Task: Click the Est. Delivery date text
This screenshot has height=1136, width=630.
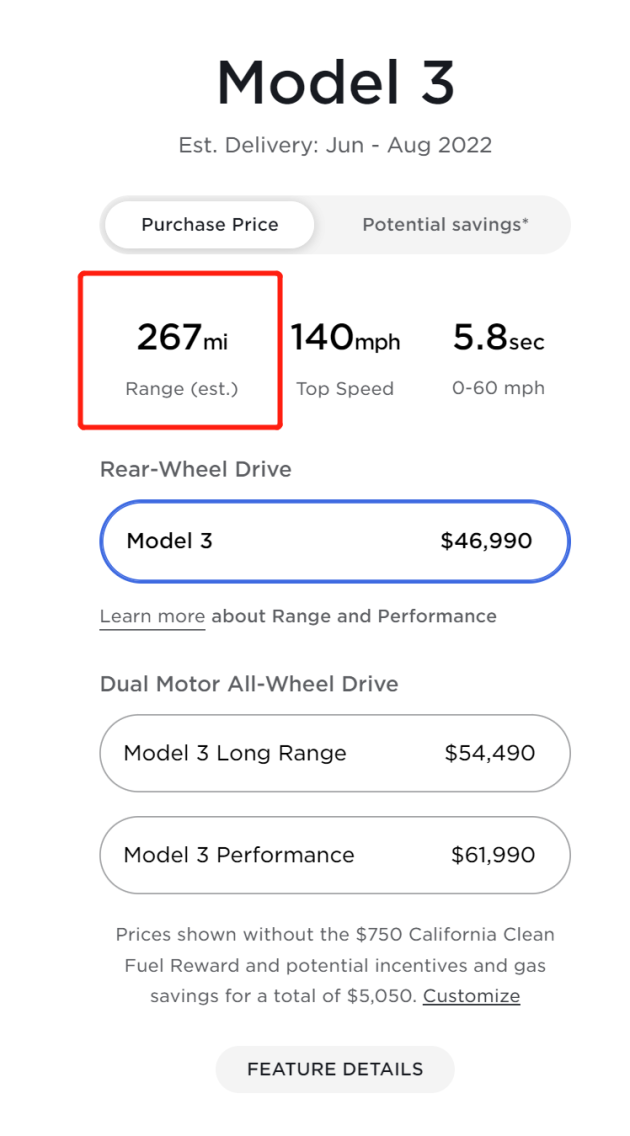Action: click(x=335, y=145)
